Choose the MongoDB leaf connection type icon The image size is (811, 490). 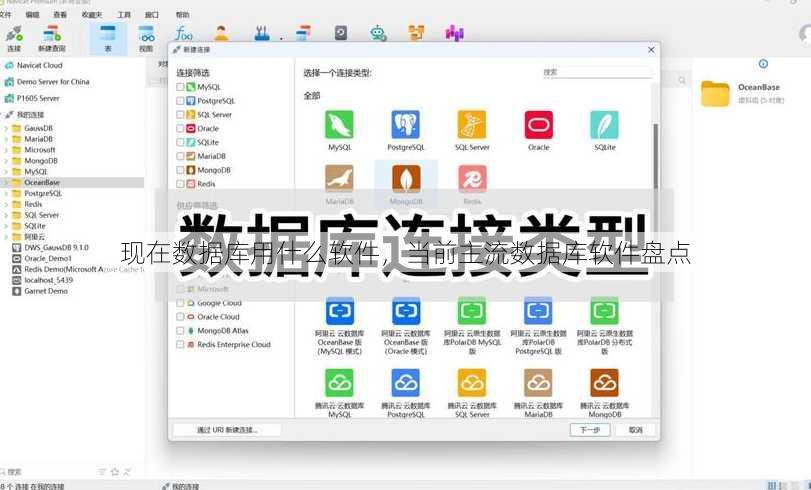tap(406, 179)
